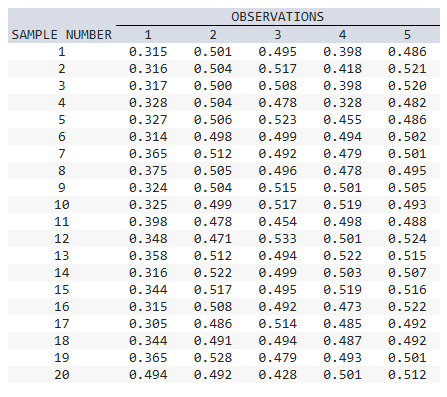
Task: Select 0.493 in sample 19 row
Action: 342,358
